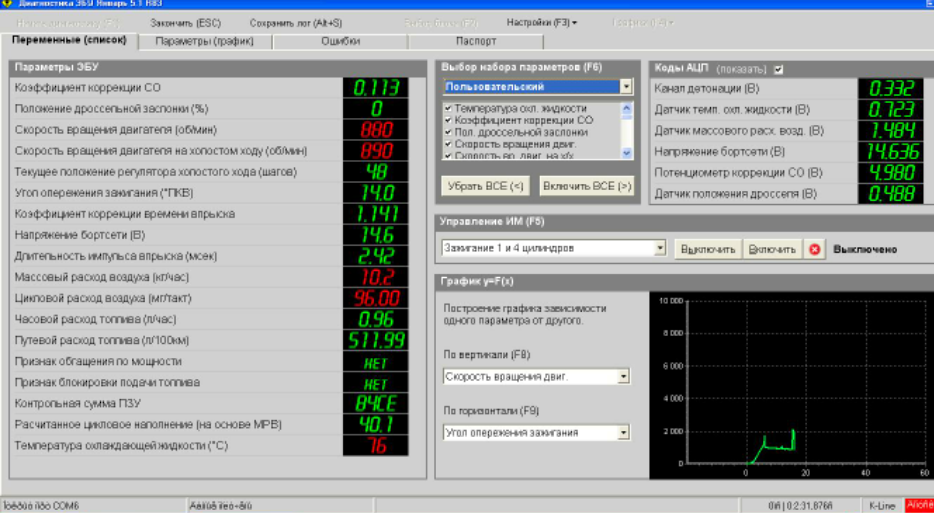Toggle Коэффициент коррекции СО checkbox in list

coord(448,120)
